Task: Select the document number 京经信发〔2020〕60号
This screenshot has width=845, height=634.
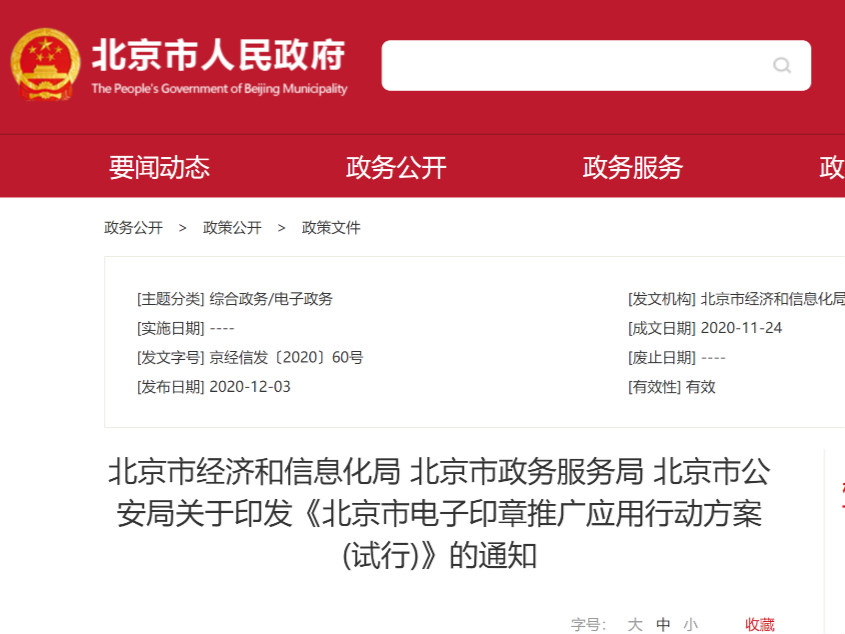Action: [x=286, y=357]
